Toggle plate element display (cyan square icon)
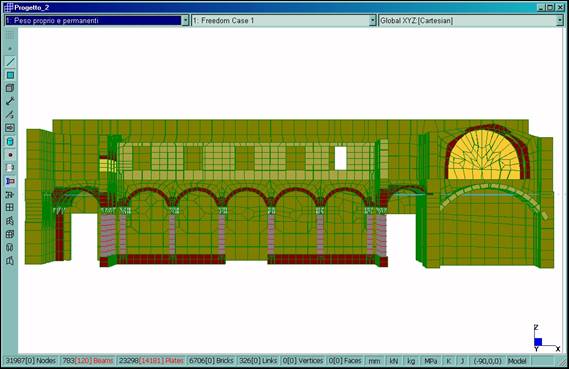Image resolution: width=569 pixels, height=369 pixels. click(10, 75)
